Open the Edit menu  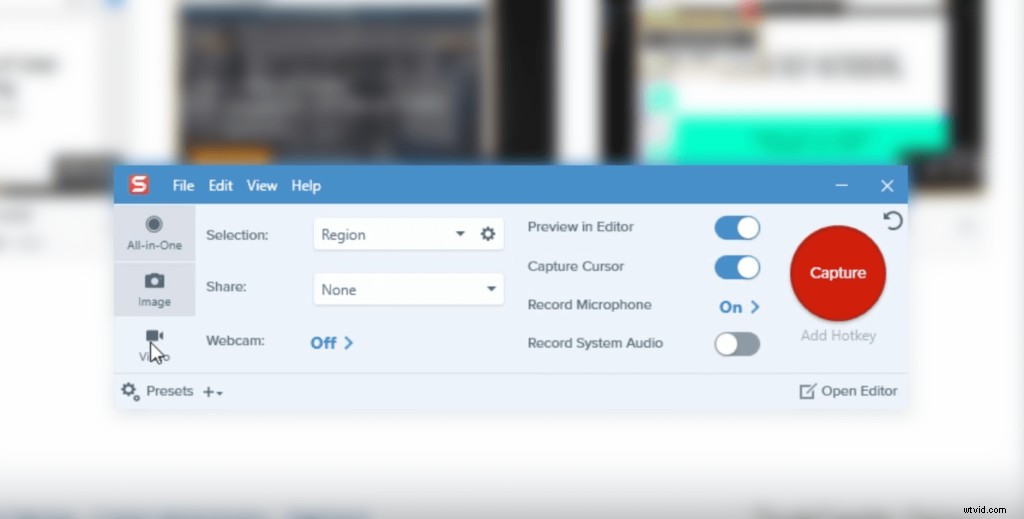click(x=221, y=186)
